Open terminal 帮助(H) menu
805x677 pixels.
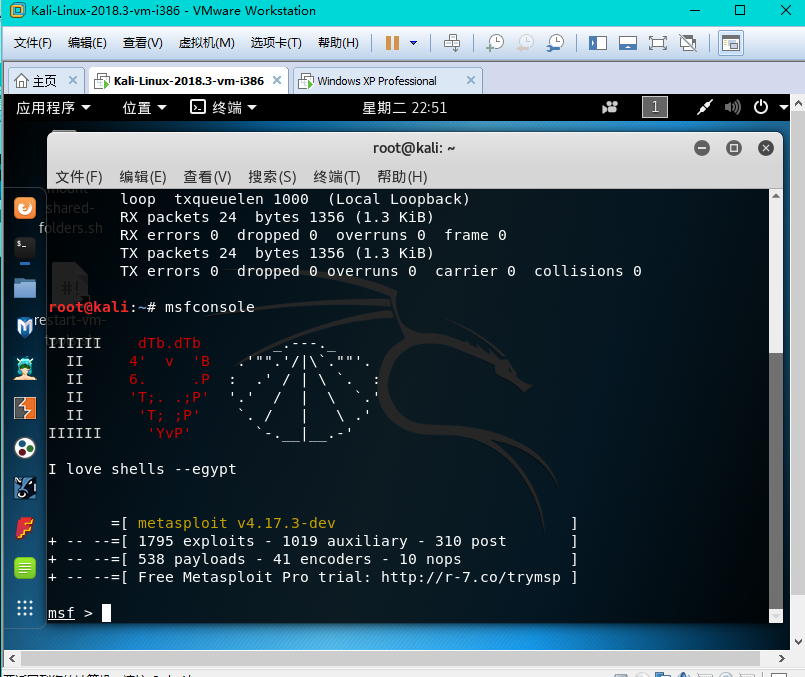[x=402, y=177]
